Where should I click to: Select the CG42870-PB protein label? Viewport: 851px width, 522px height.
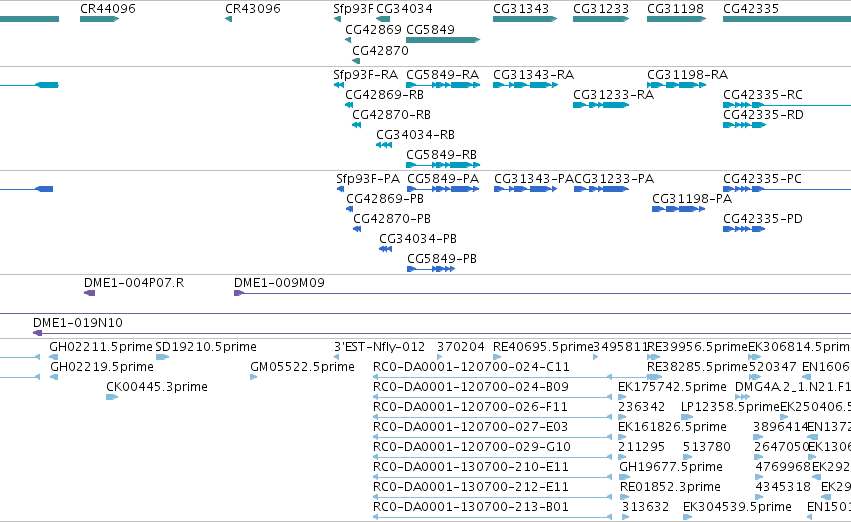pos(392,219)
